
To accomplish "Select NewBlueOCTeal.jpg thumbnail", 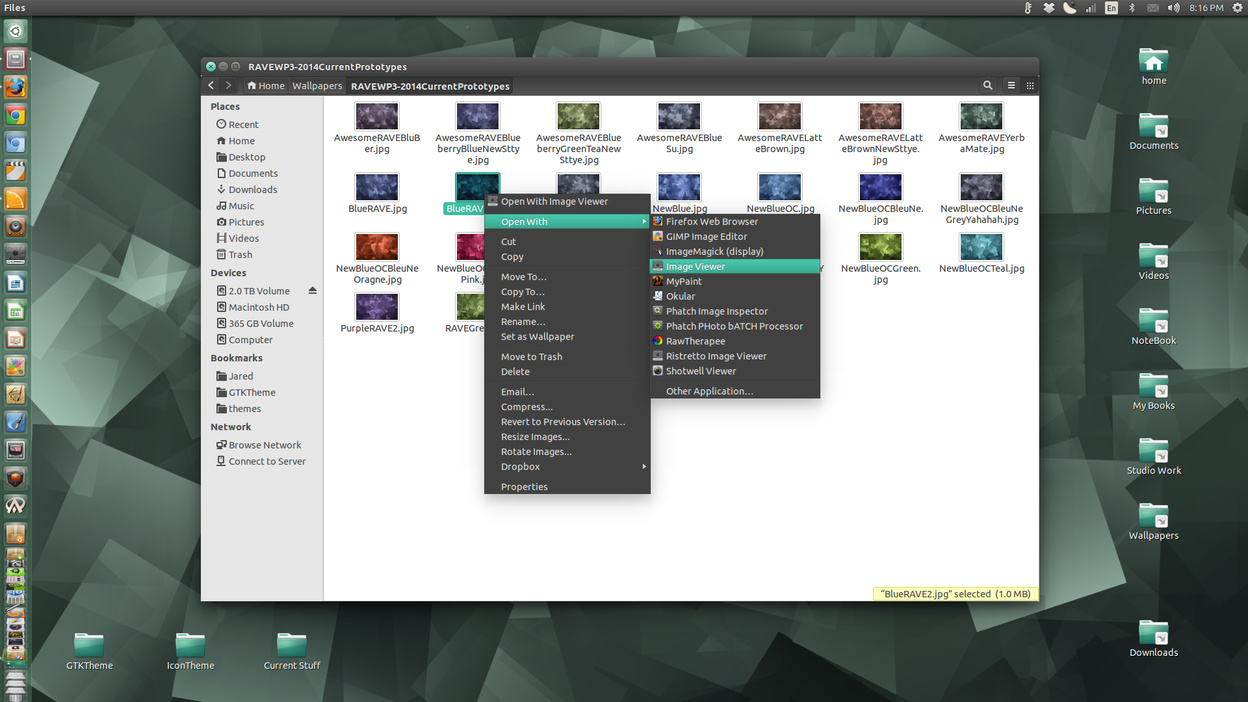I will 981,247.
